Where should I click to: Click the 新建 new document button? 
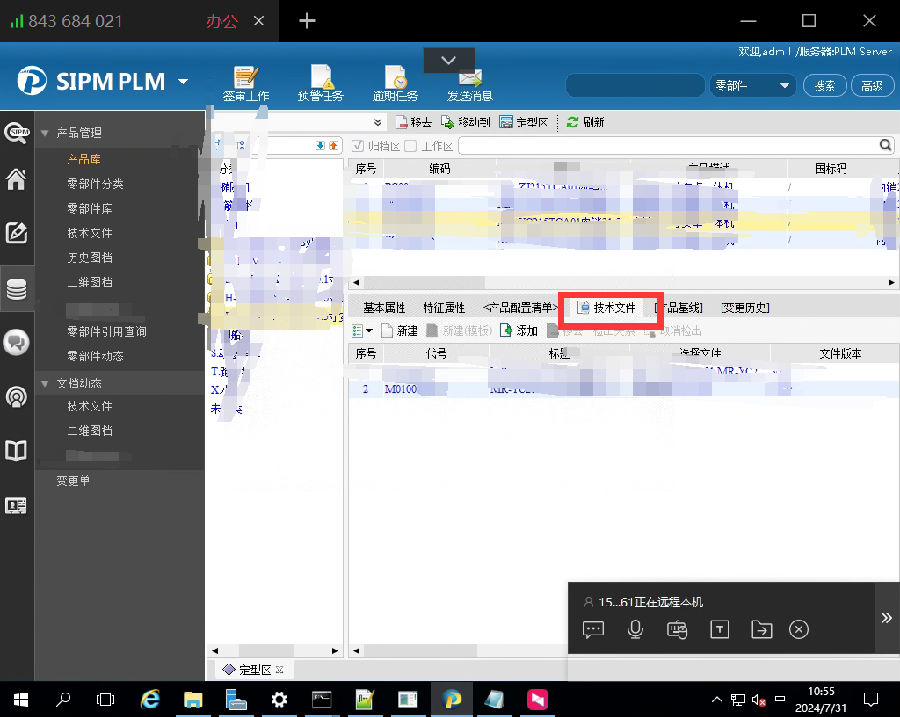click(398, 330)
